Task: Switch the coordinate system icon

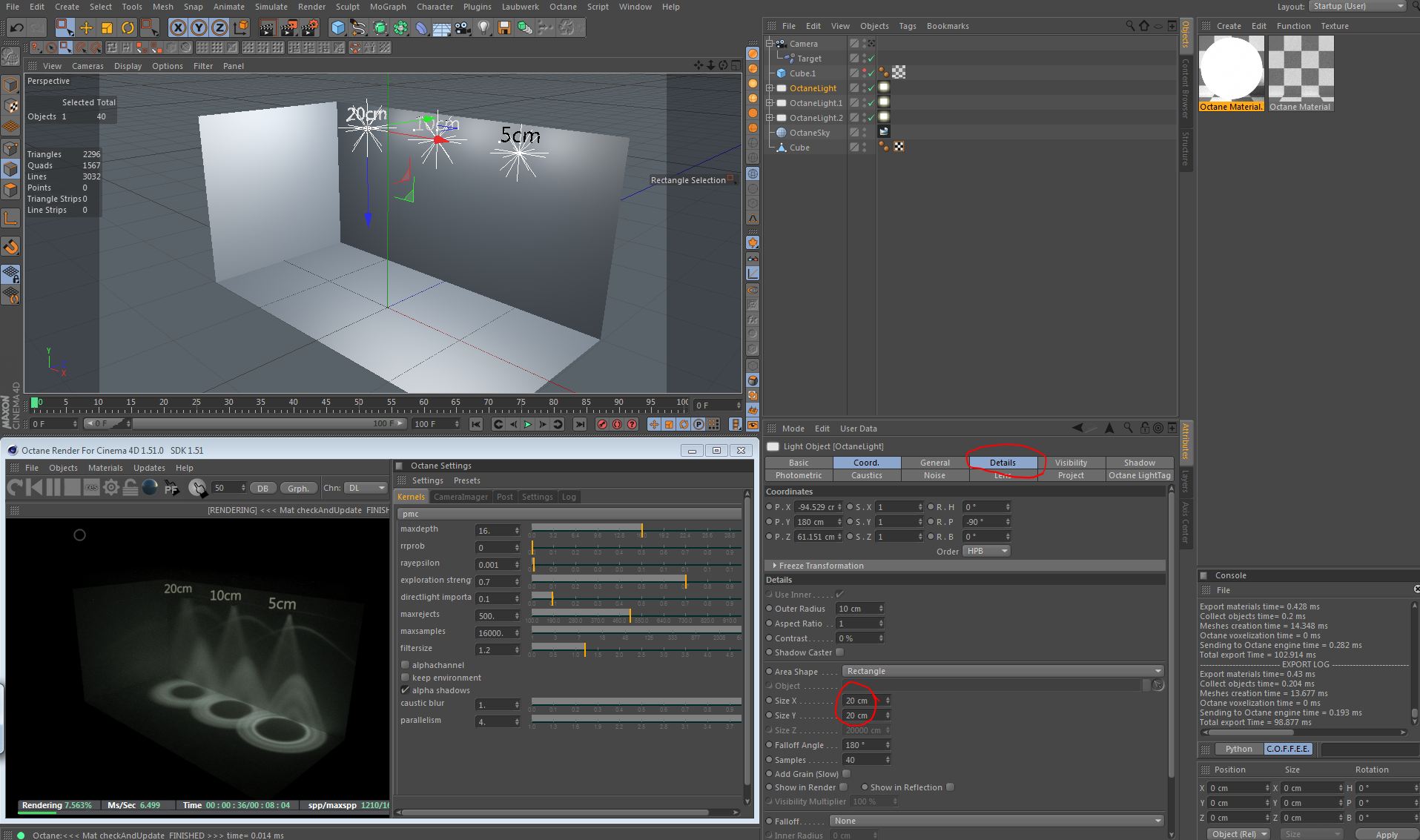Action: click(241, 28)
